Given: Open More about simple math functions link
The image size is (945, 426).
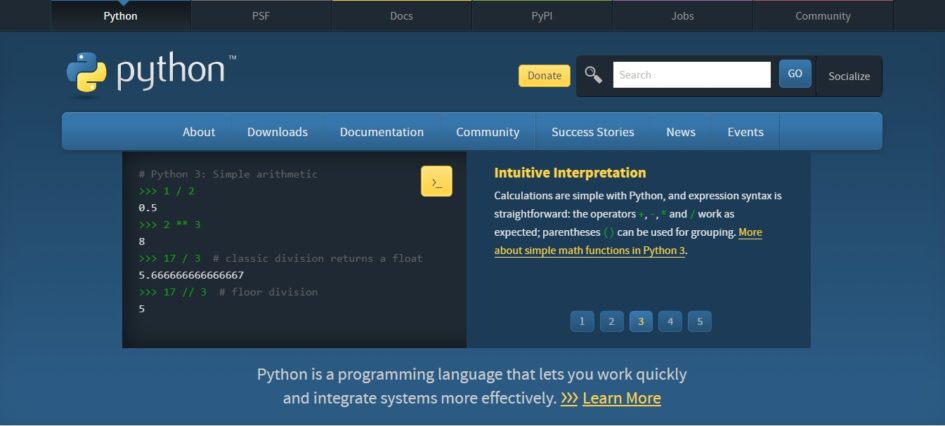Looking at the screenshot, I should [628, 241].
